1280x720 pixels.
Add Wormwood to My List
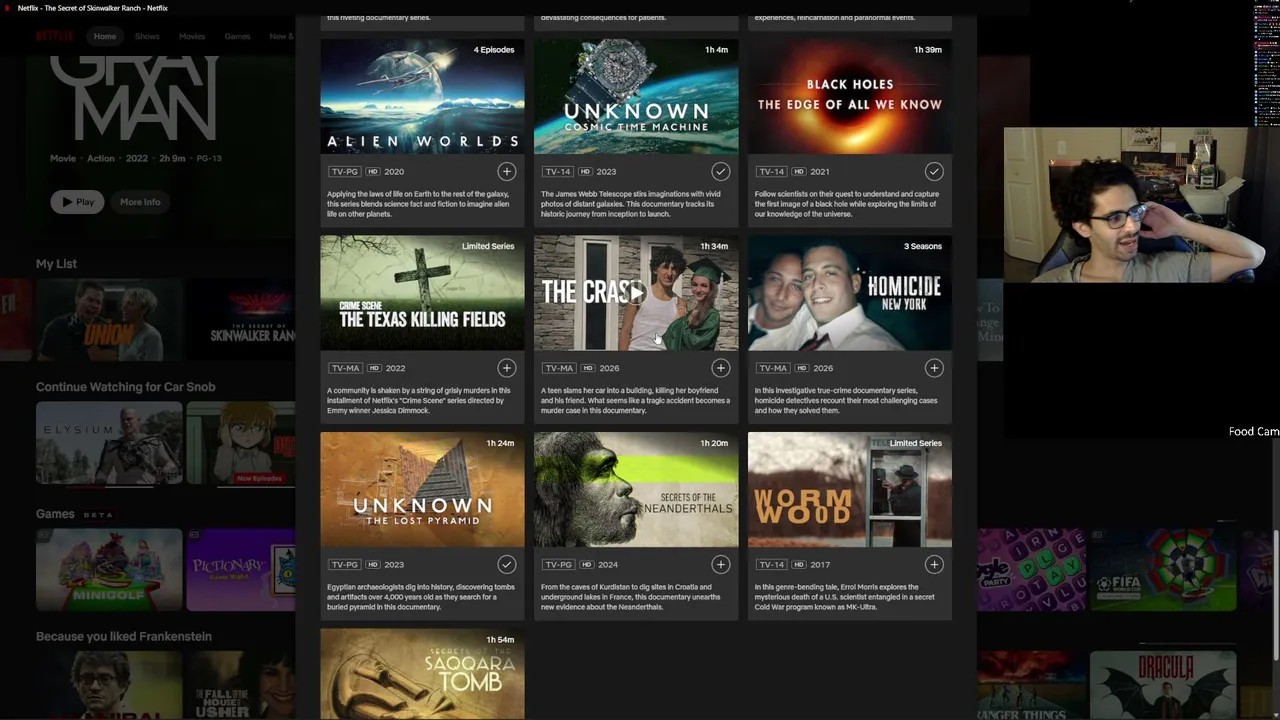(x=934, y=565)
